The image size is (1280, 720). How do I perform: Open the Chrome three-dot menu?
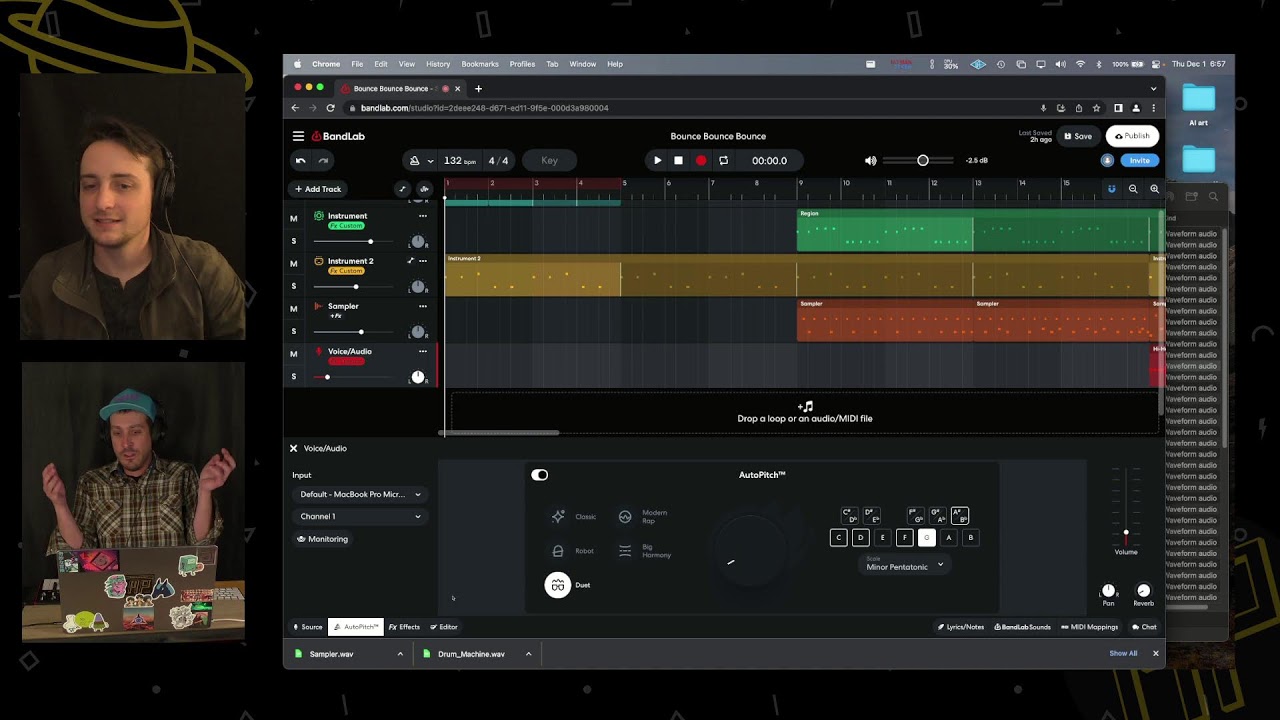pos(1154,108)
